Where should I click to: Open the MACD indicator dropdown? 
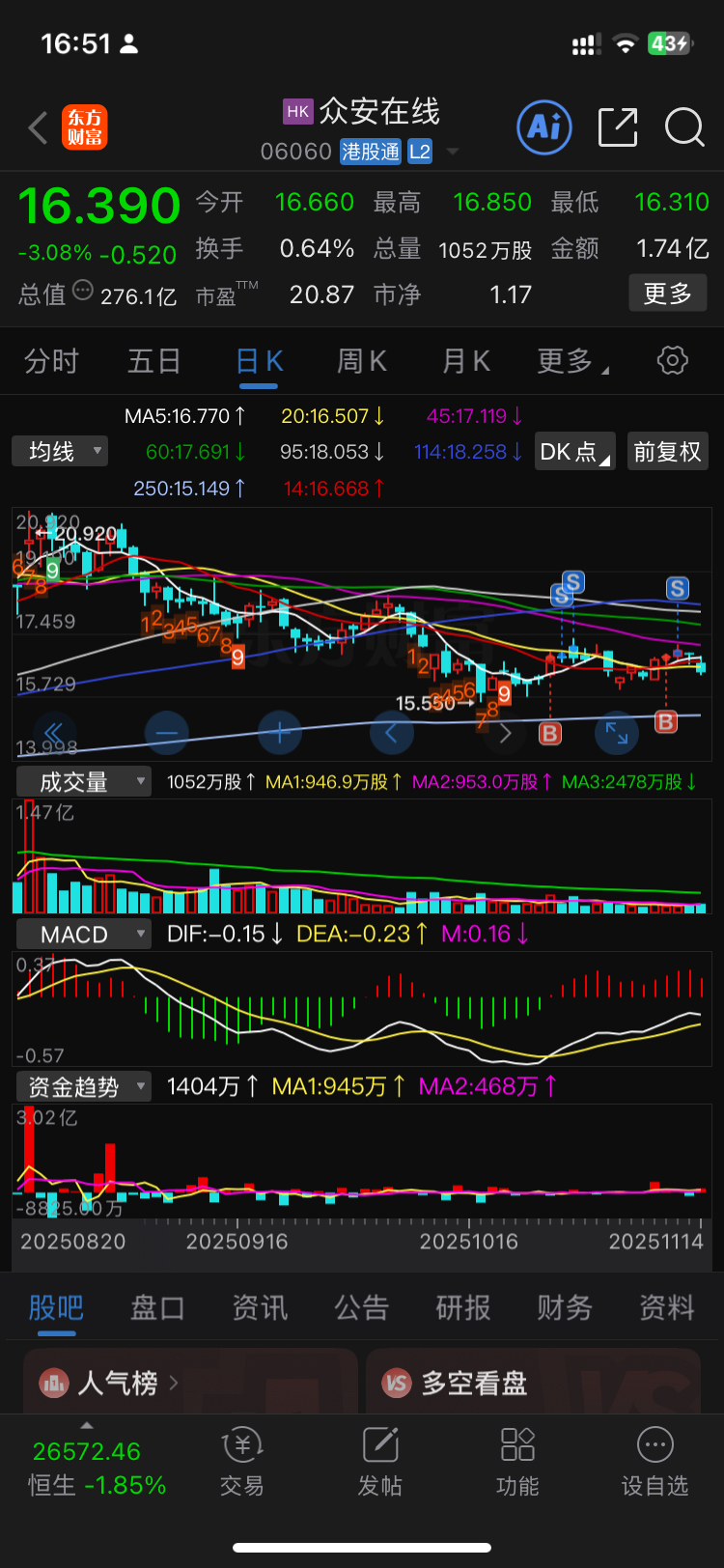click(x=83, y=934)
